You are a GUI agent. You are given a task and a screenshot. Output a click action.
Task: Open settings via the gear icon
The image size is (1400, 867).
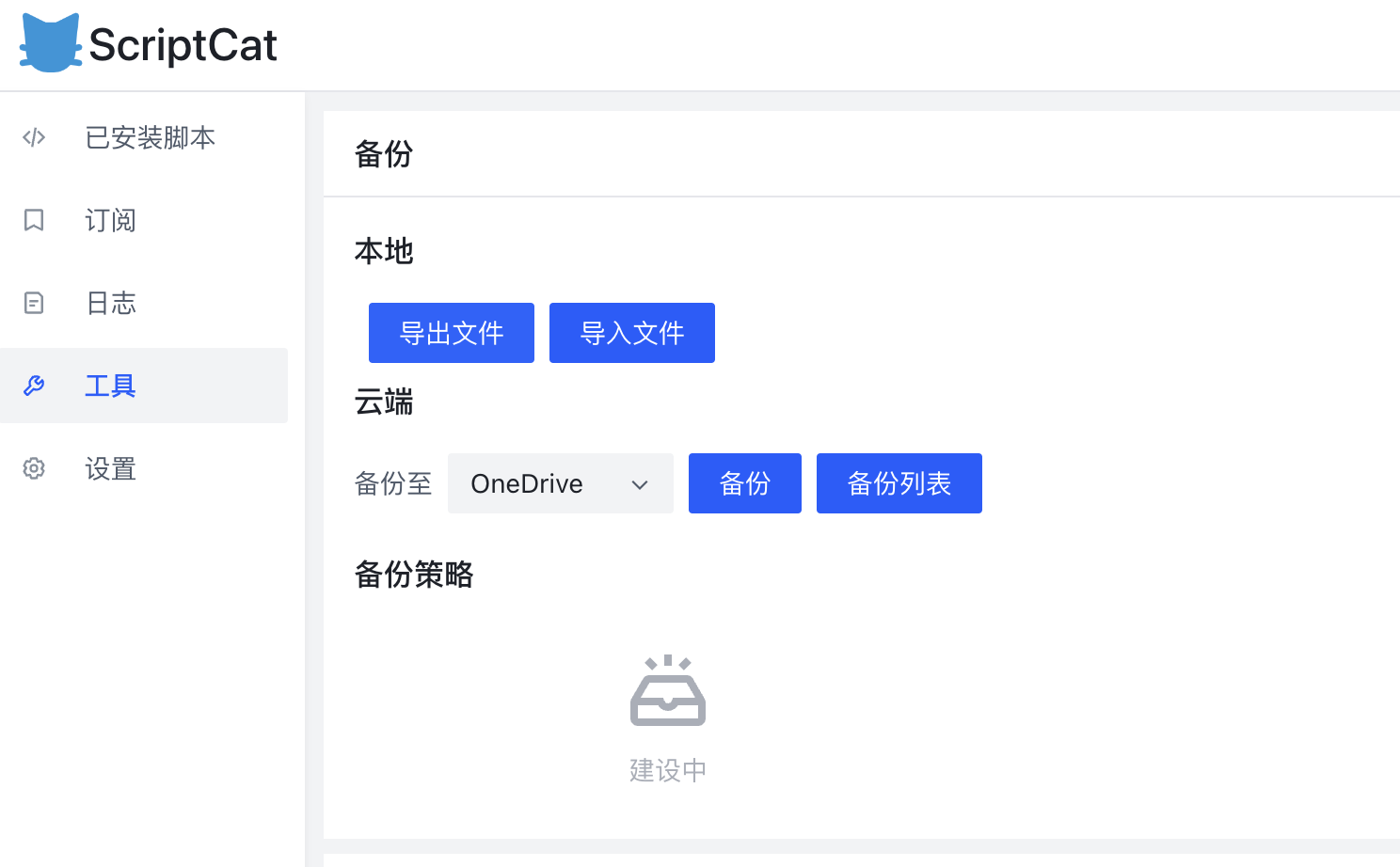pyautogui.click(x=34, y=468)
